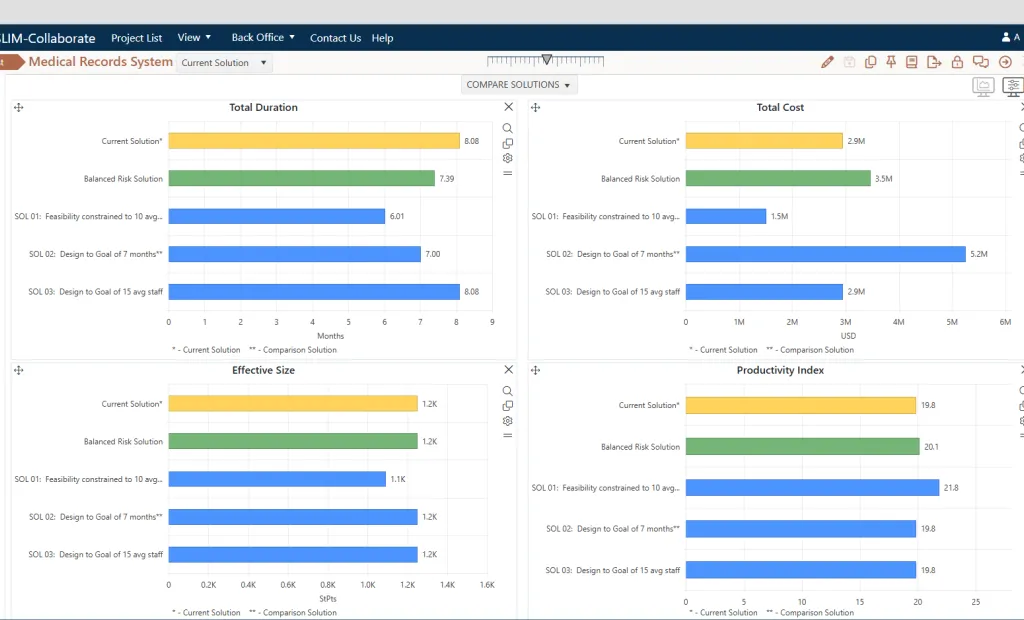Click green Balanced Risk bar in Total Duration
Viewport: 1024px width, 620px height.
click(301, 178)
